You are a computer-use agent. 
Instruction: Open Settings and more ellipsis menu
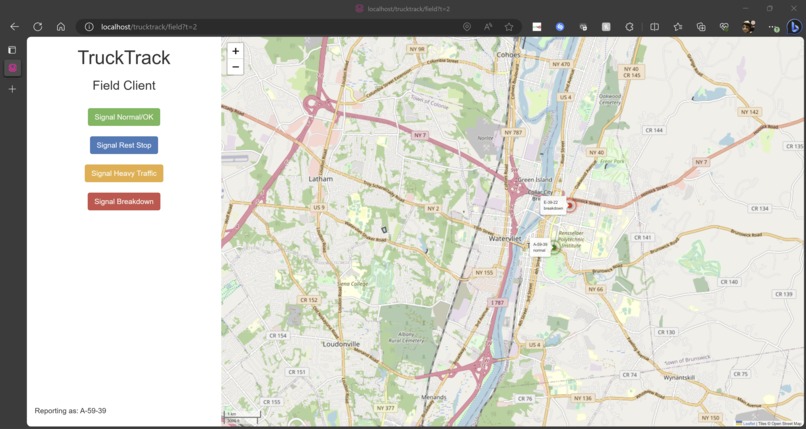click(772, 27)
